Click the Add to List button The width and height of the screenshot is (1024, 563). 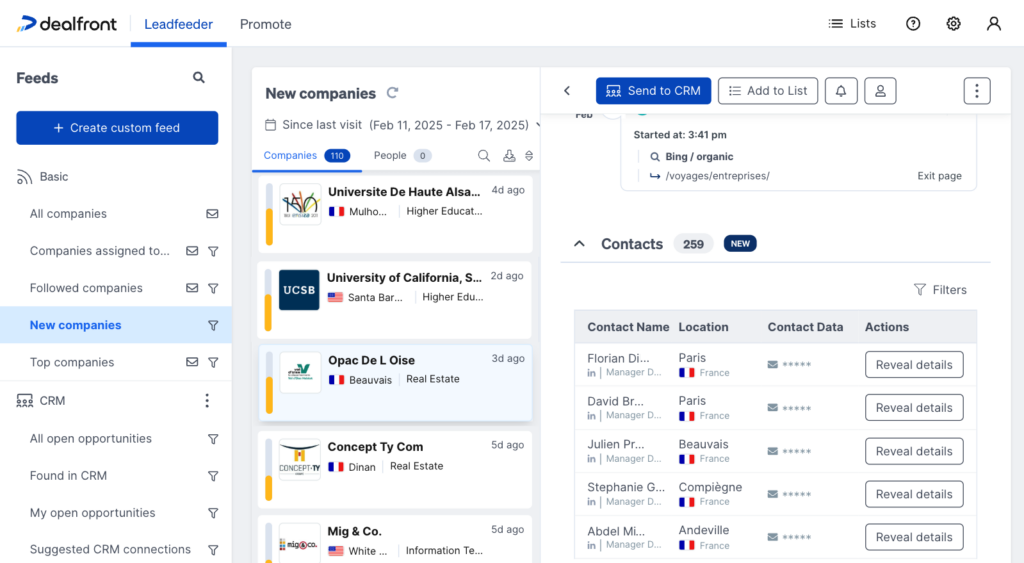tap(767, 91)
